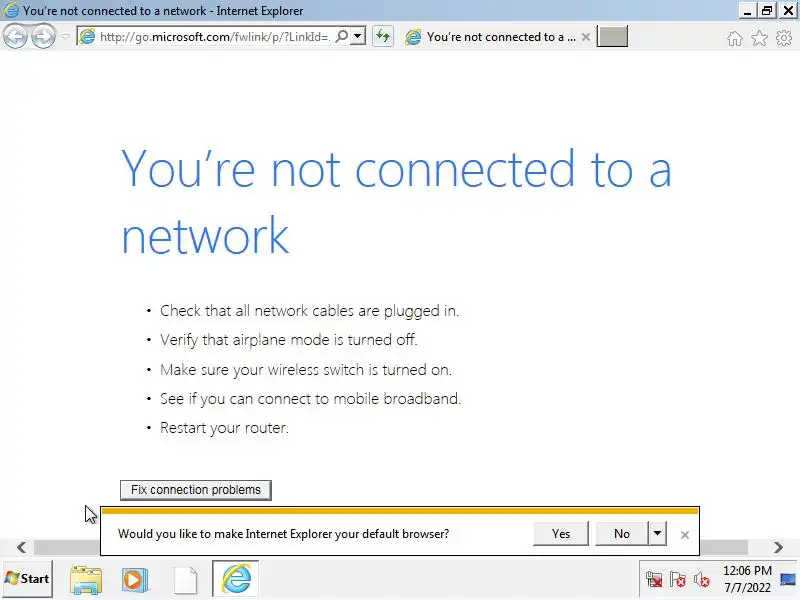This screenshot has width=800, height=600.
Task: Open the blank document taskbar icon
Action: (186, 580)
